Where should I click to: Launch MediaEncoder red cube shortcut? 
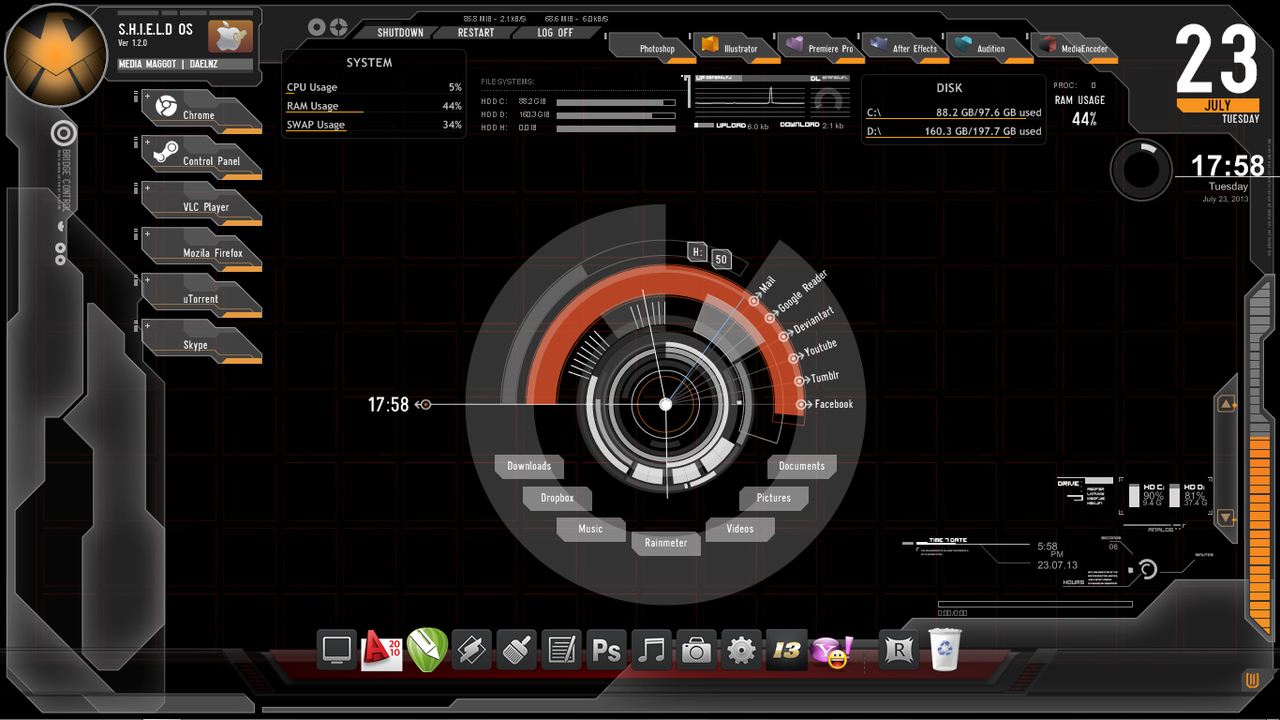click(x=1074, y=46)
